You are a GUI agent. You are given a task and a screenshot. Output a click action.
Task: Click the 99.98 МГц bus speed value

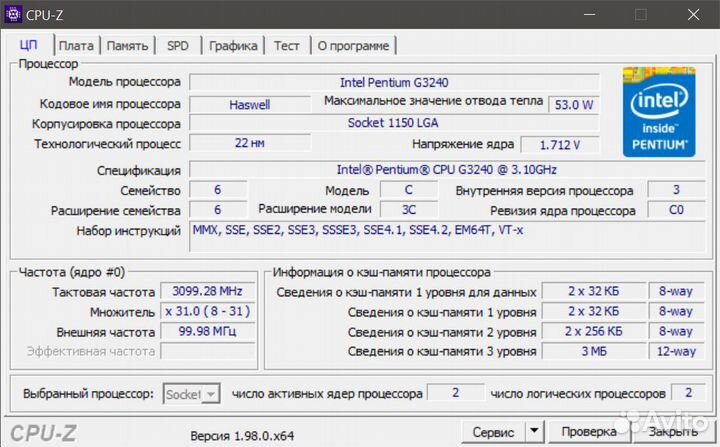[208, 331]
